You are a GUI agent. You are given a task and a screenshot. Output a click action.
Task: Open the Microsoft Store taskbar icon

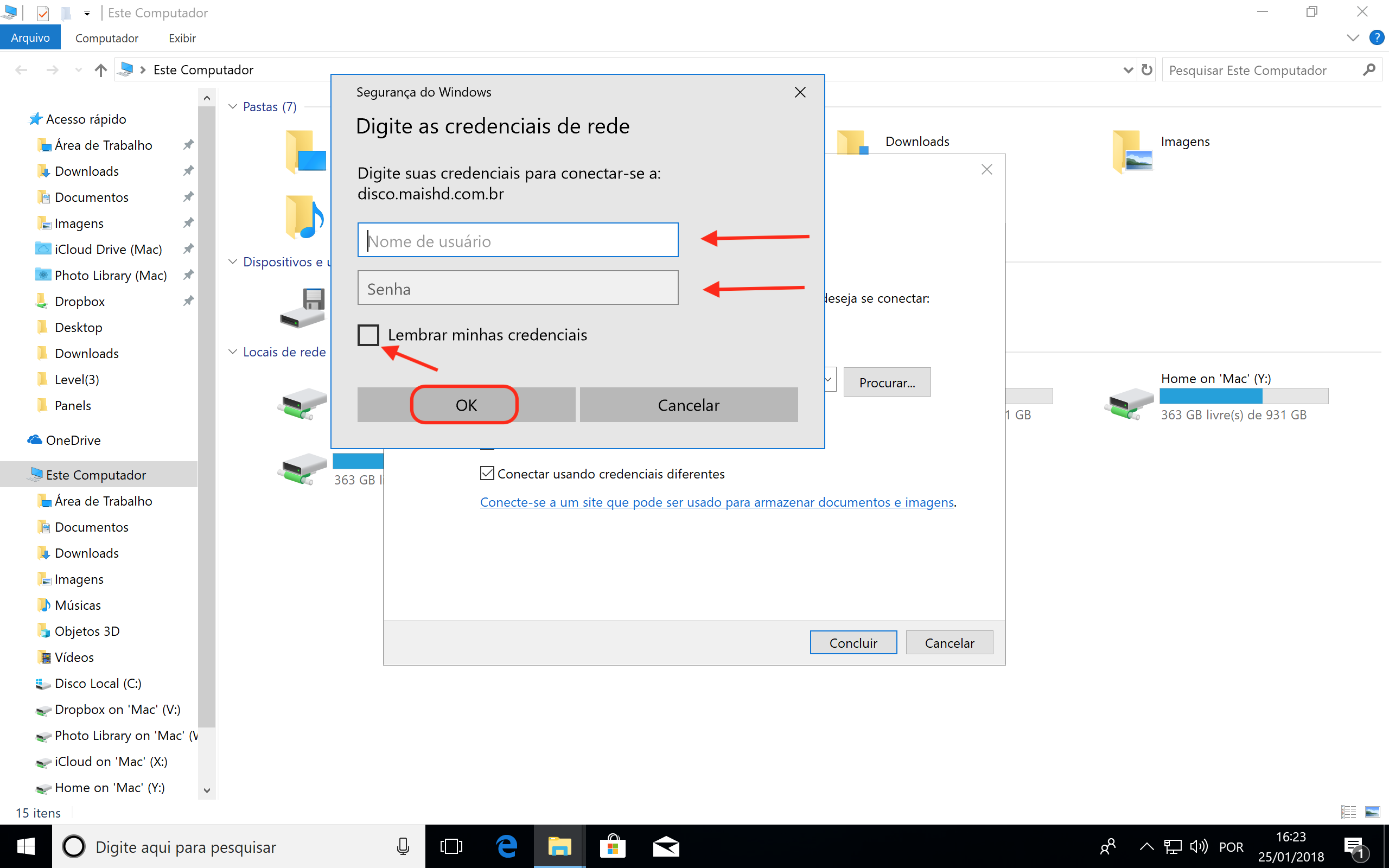click(x=613, y=846)
